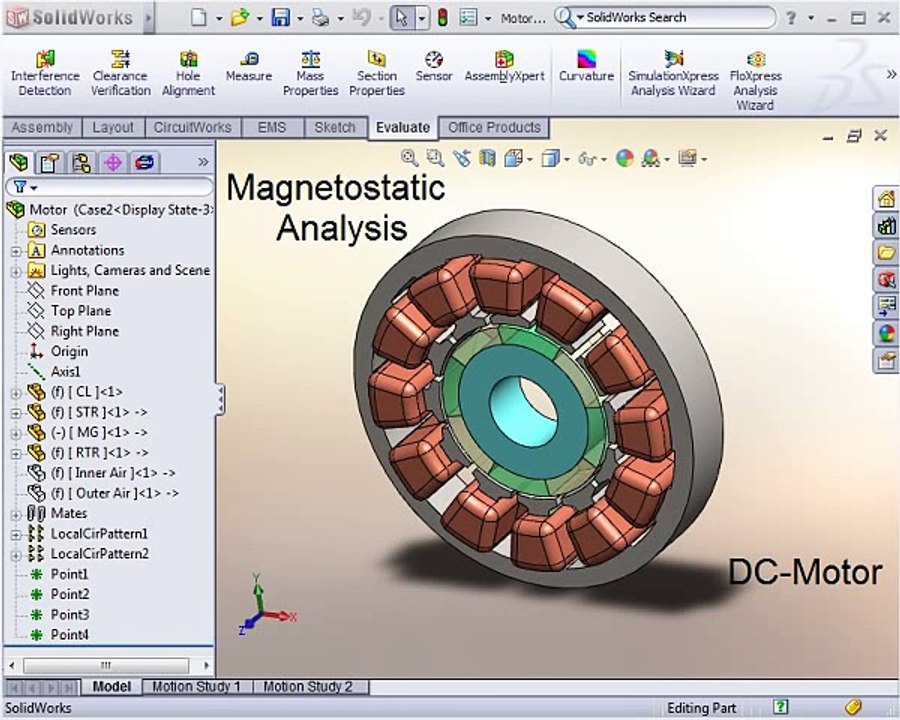Open Mass Properties
Viewport: 900px width, 720px height.
[311, 73]
